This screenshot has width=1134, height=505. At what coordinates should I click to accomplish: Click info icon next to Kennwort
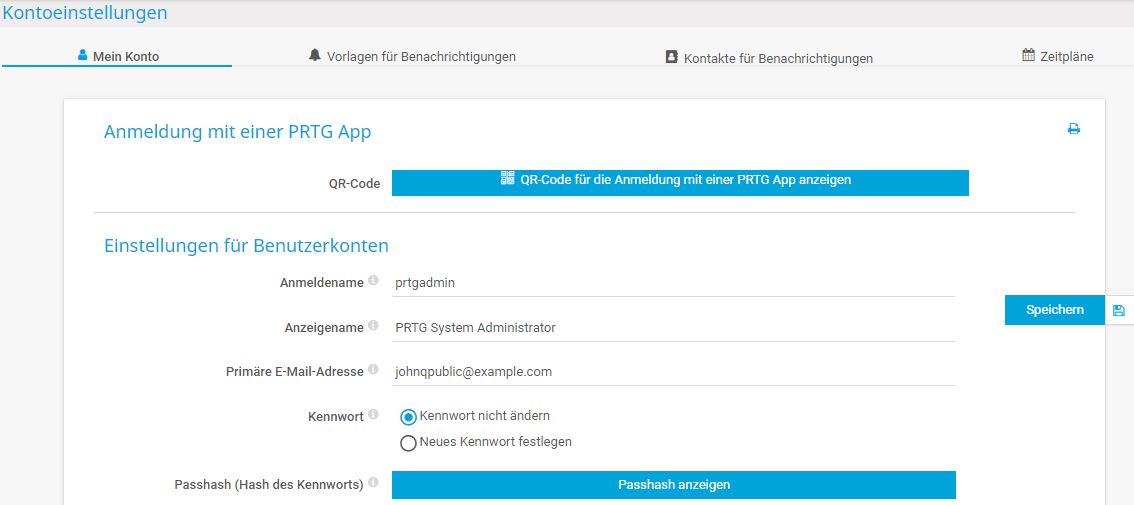(373, 415)
